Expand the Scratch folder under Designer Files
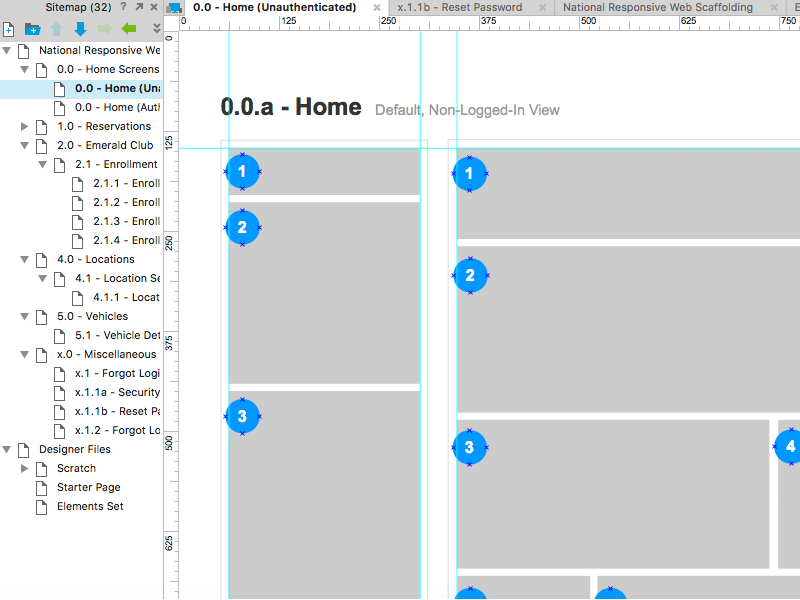 tap(24, 468)
